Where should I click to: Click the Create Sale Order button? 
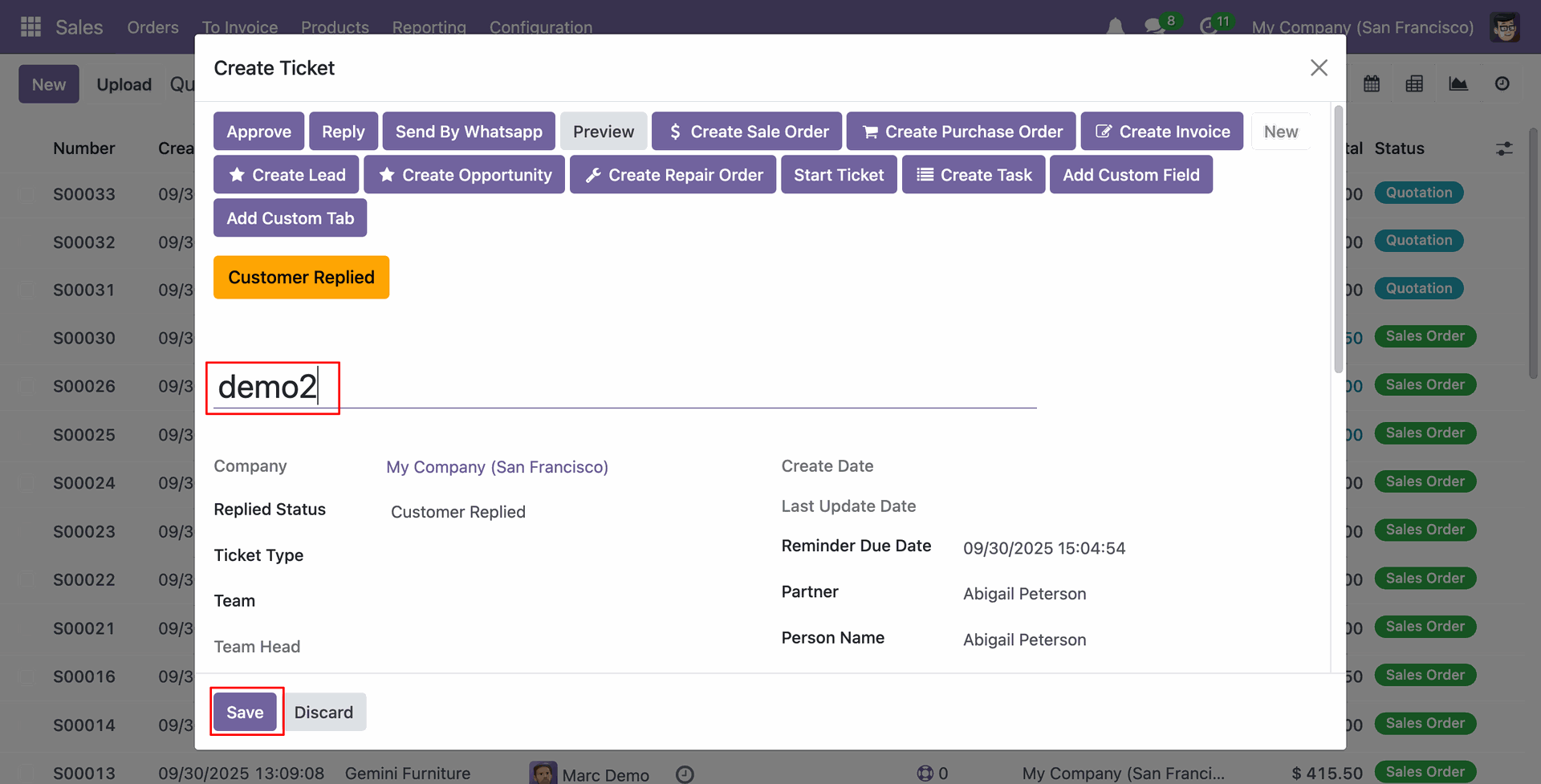point(746,132)
